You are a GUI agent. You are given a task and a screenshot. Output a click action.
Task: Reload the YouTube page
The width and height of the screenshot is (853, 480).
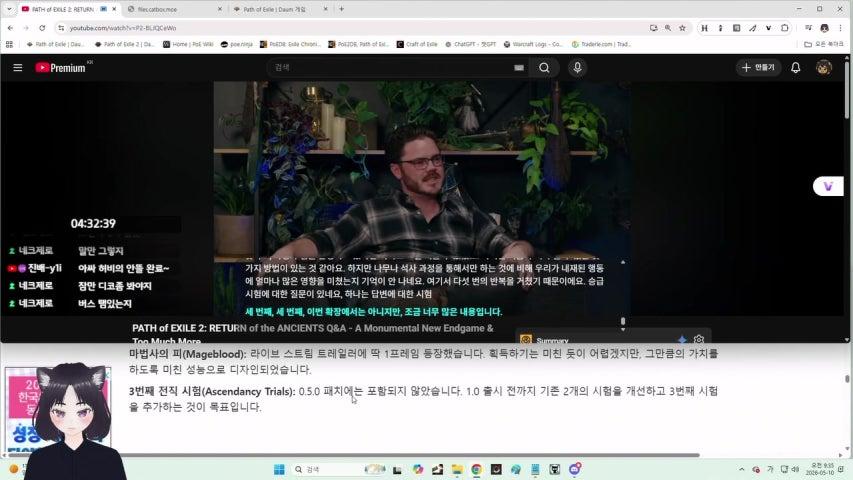click(x=42, y=28)
